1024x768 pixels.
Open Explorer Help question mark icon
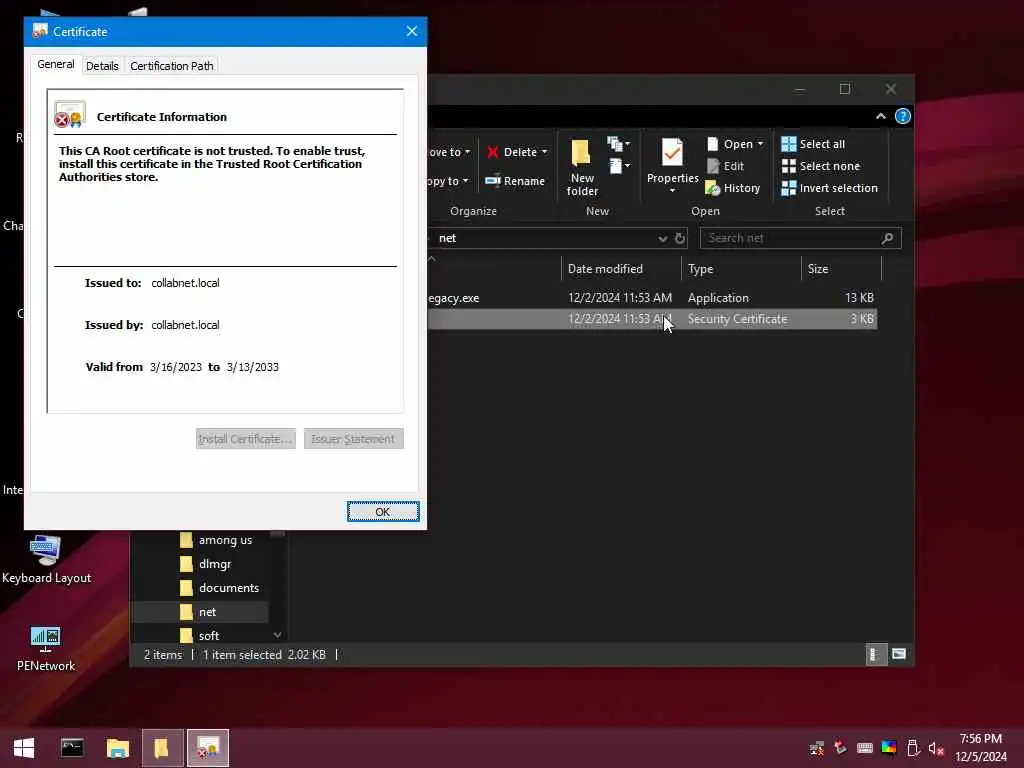(x=903, y=116)
